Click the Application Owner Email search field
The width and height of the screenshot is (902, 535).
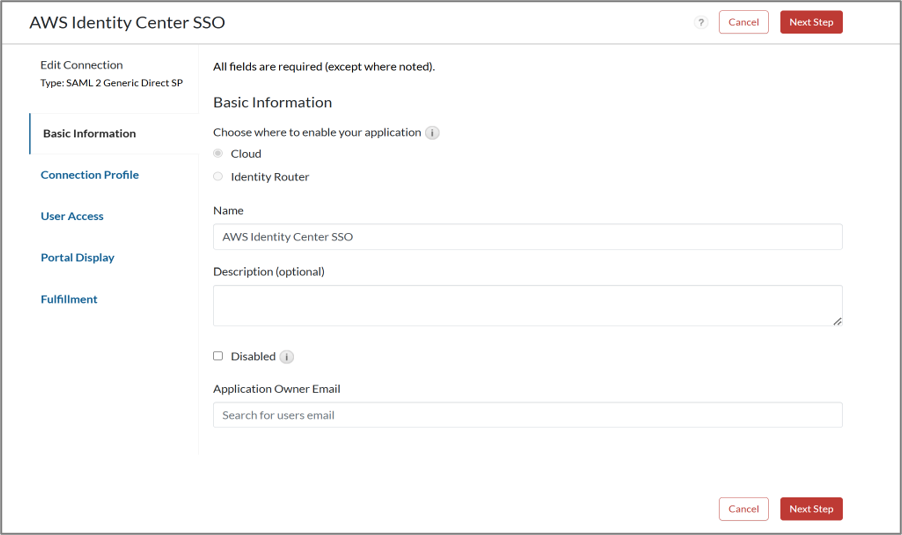tap(528, 415)
